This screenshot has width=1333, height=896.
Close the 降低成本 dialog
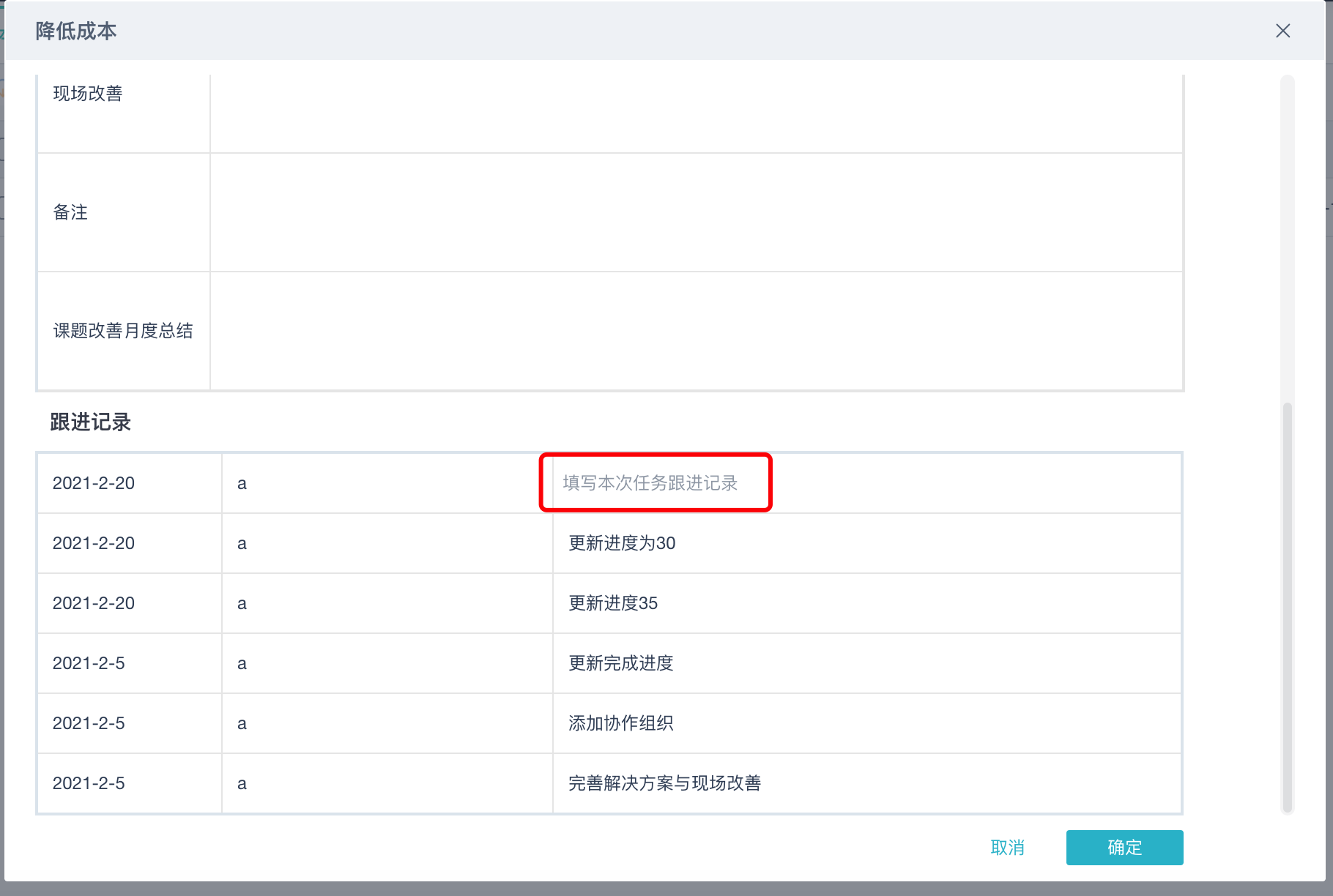[1282, 31]
